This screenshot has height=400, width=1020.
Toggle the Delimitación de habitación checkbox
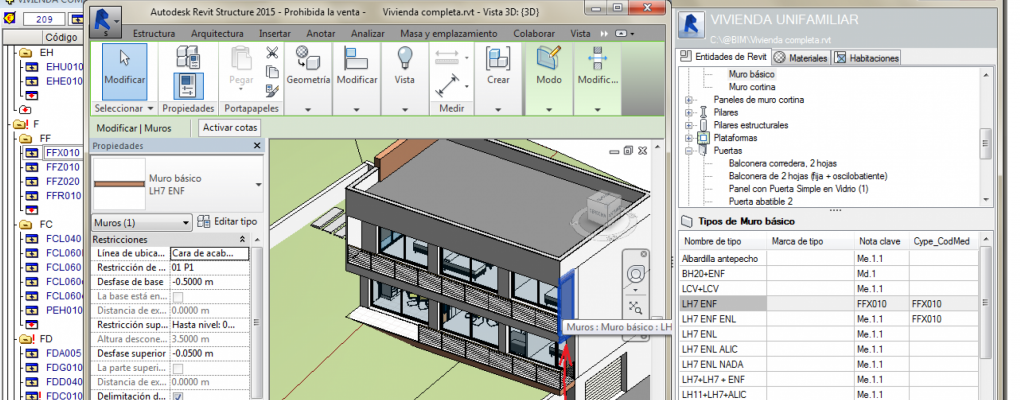click(178, 396)
